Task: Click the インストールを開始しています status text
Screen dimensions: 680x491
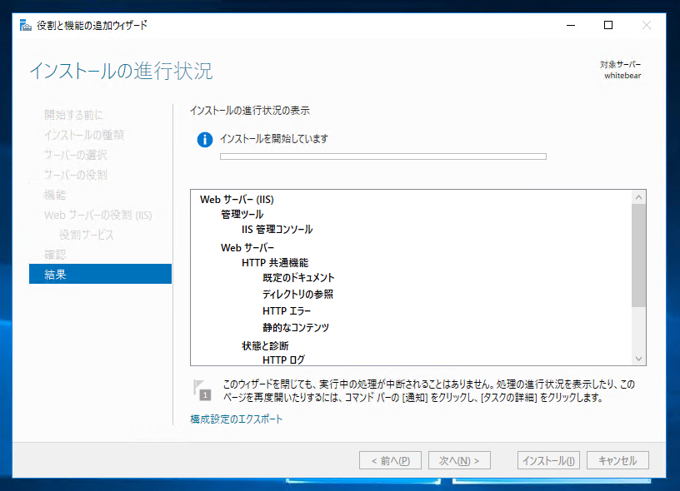Action: pyautogui.click(x=274, y=139)
